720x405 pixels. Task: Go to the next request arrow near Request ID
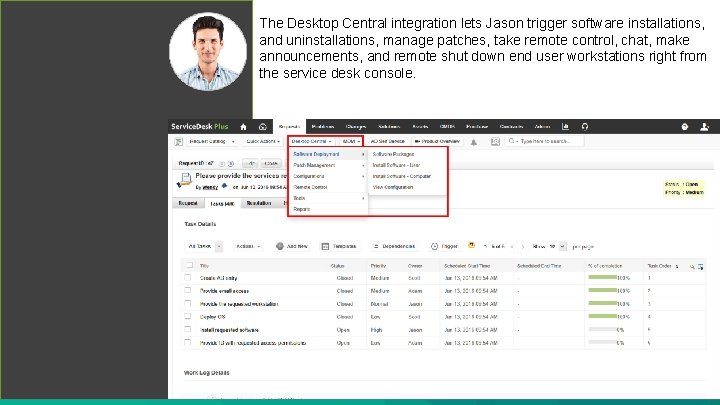(231, 163)
